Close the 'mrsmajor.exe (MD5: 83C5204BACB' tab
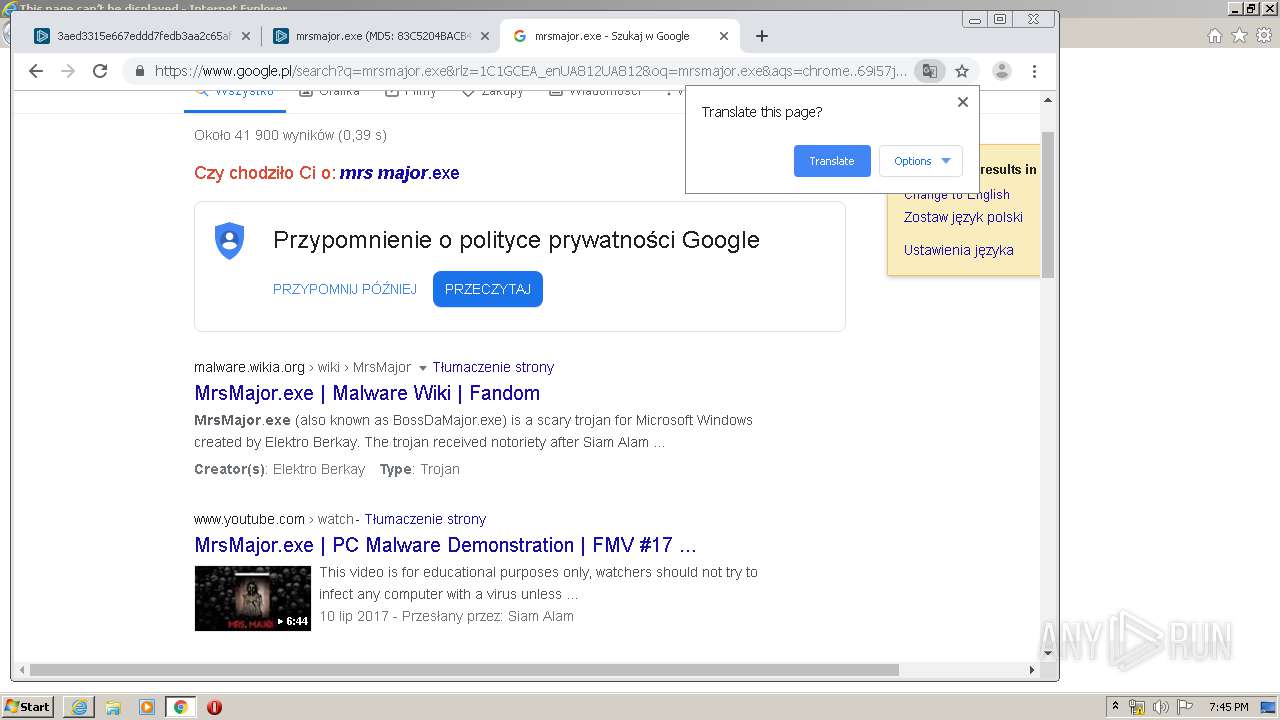This screenshot has width=1280, height=720. click(485, 36)
